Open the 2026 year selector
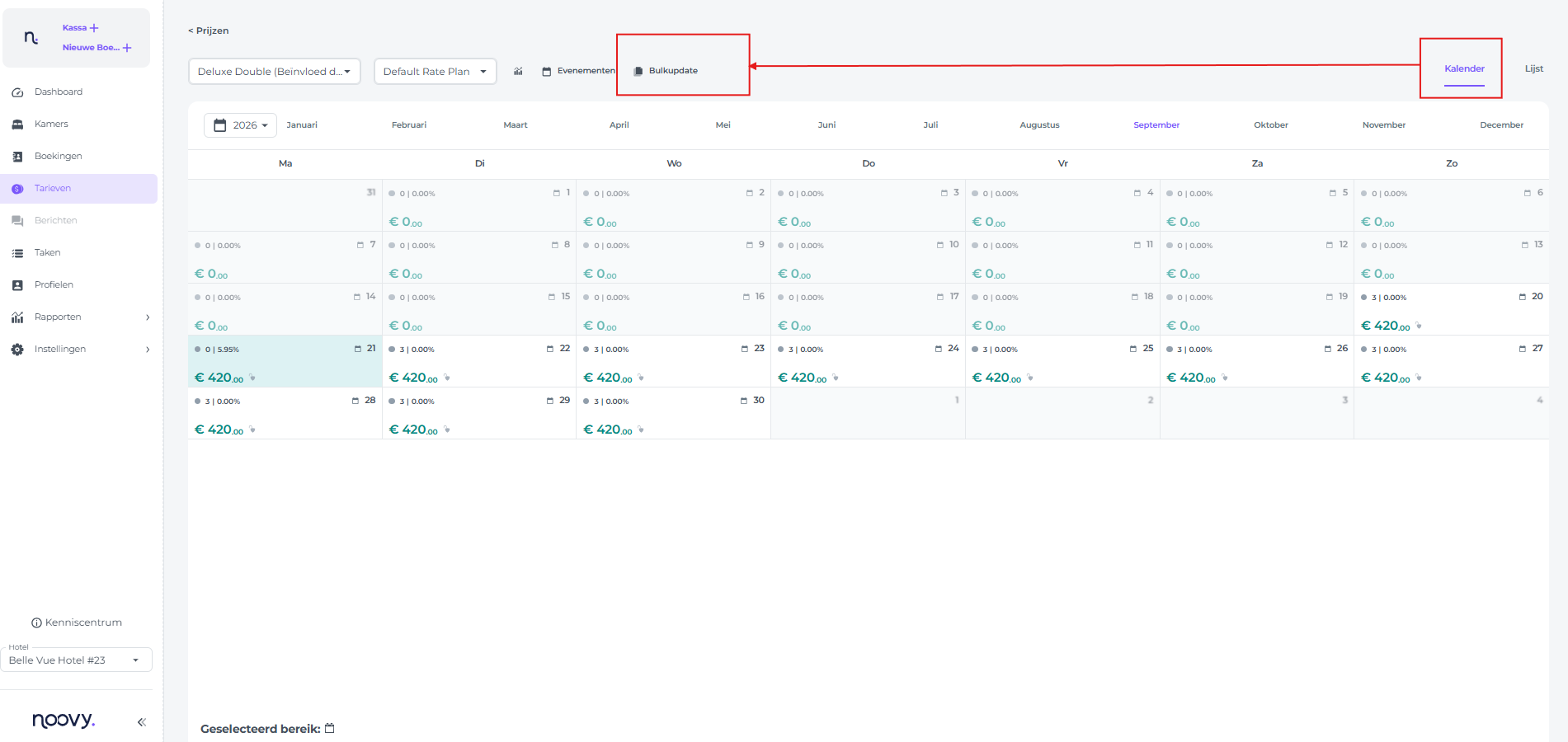This screenshot has height=742, width=1568. (240, 125)
